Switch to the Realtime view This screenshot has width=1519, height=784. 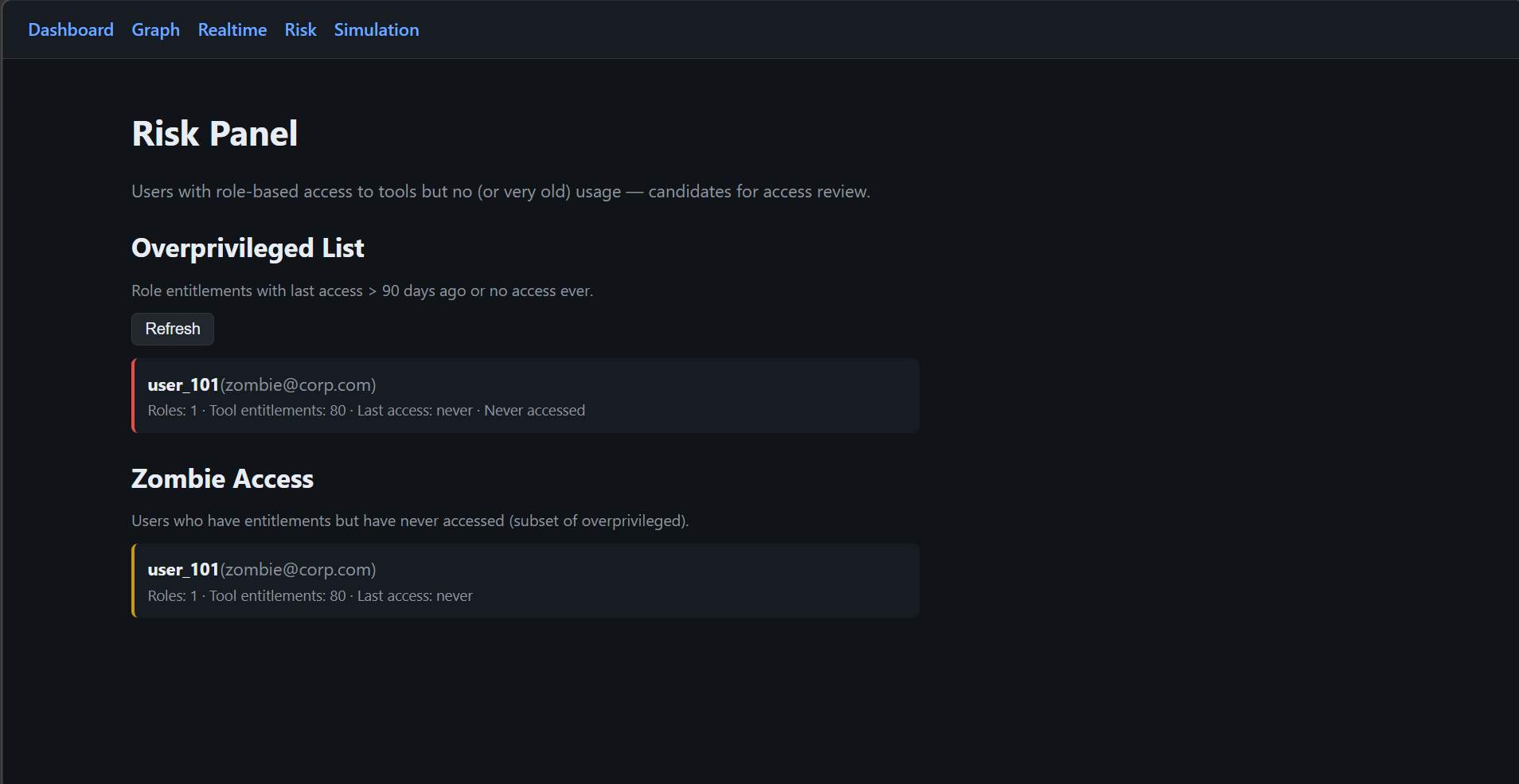pos(232,30)
